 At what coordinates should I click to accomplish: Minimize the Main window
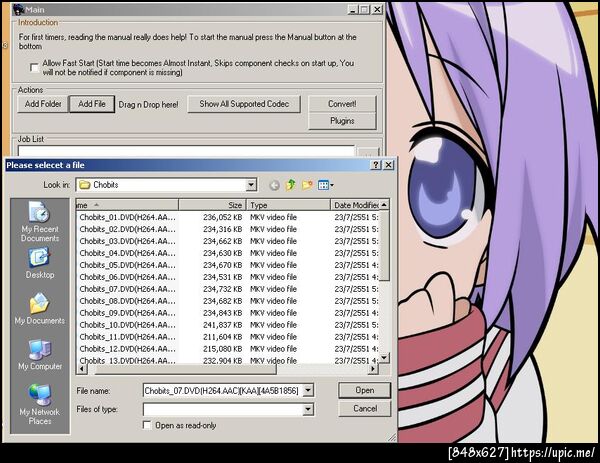pyautogui.click(x=353, y=10)
